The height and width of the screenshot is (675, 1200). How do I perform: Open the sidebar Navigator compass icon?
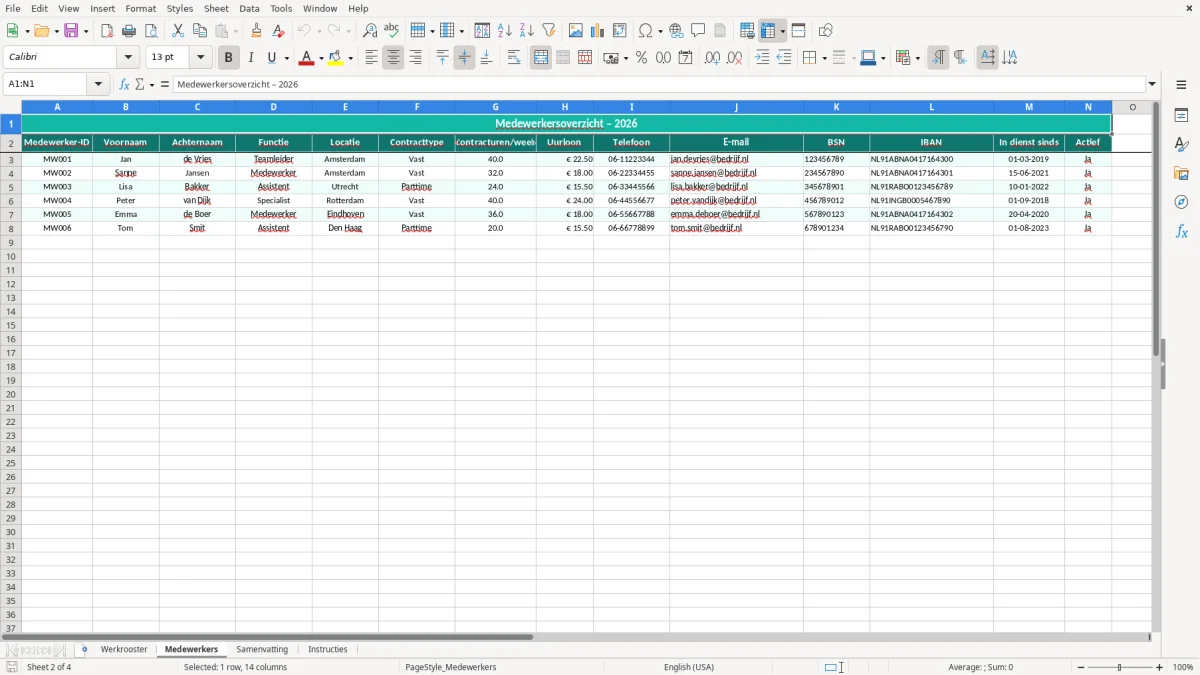(1181, 202)
